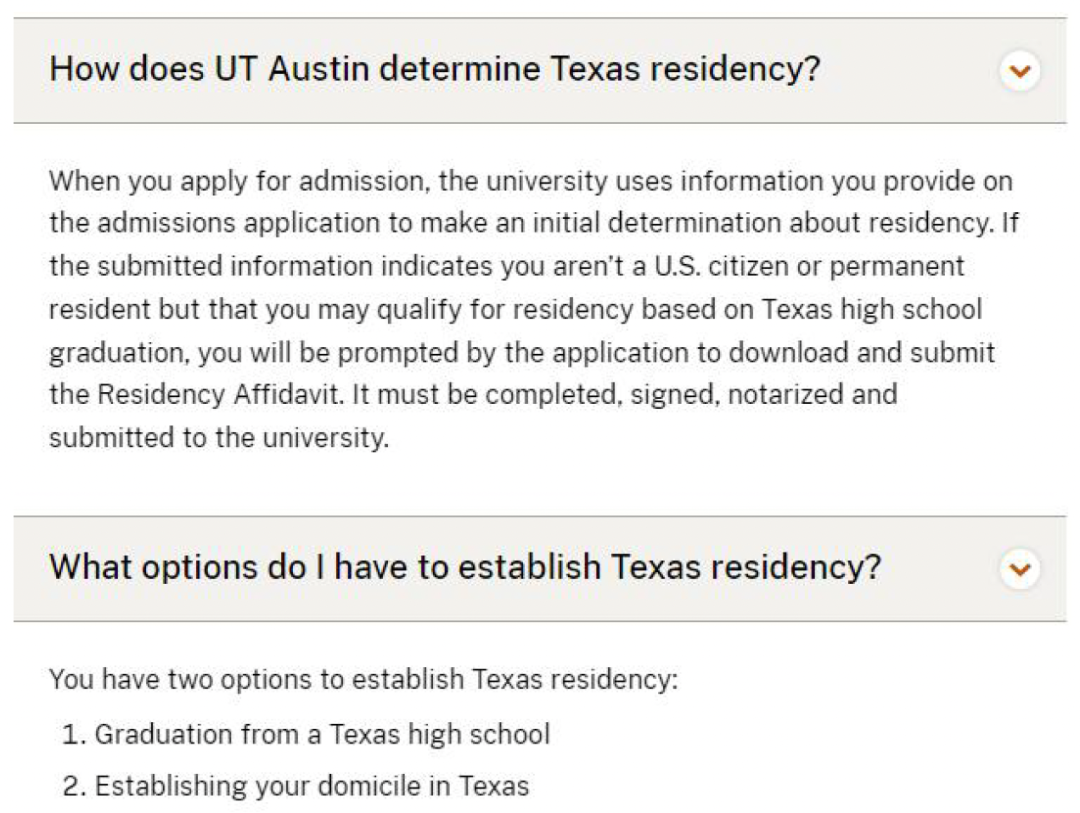The height and width of the screenshot is (813, 1080).
Task: Click the gray accordion bar for residency determination
Action: [x=540, y=71]
